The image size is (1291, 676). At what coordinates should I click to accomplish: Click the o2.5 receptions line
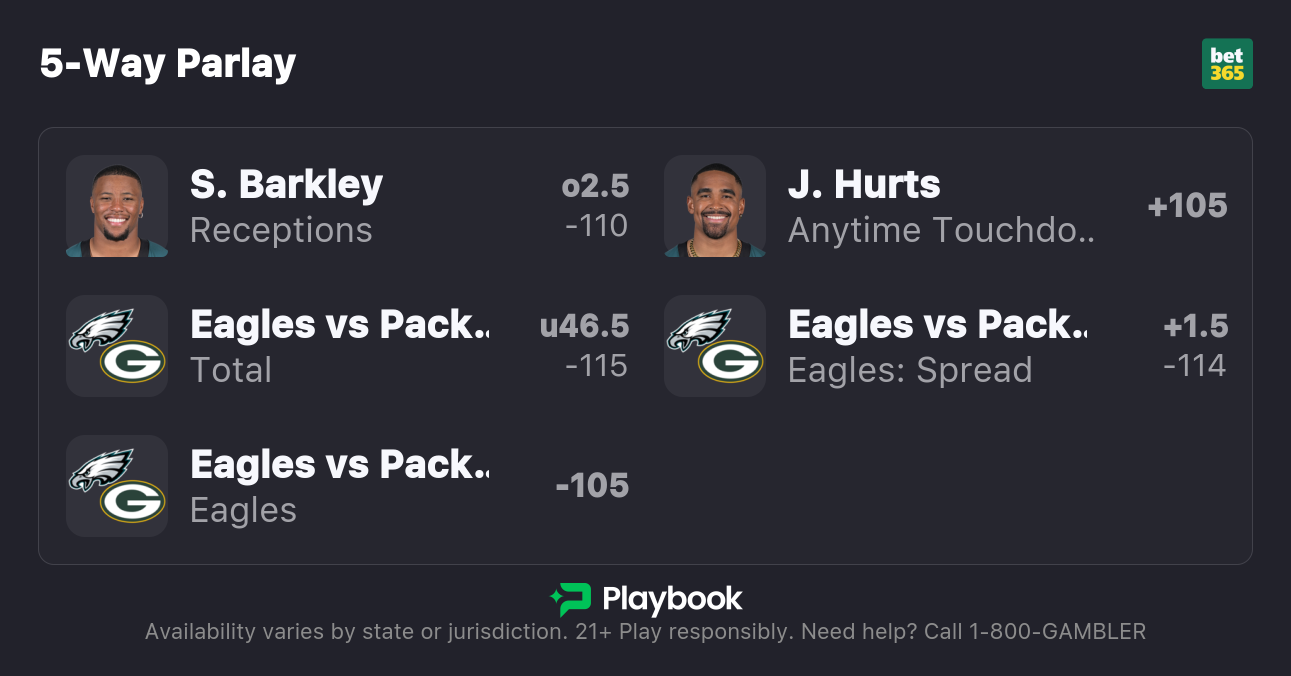[595, 186]
